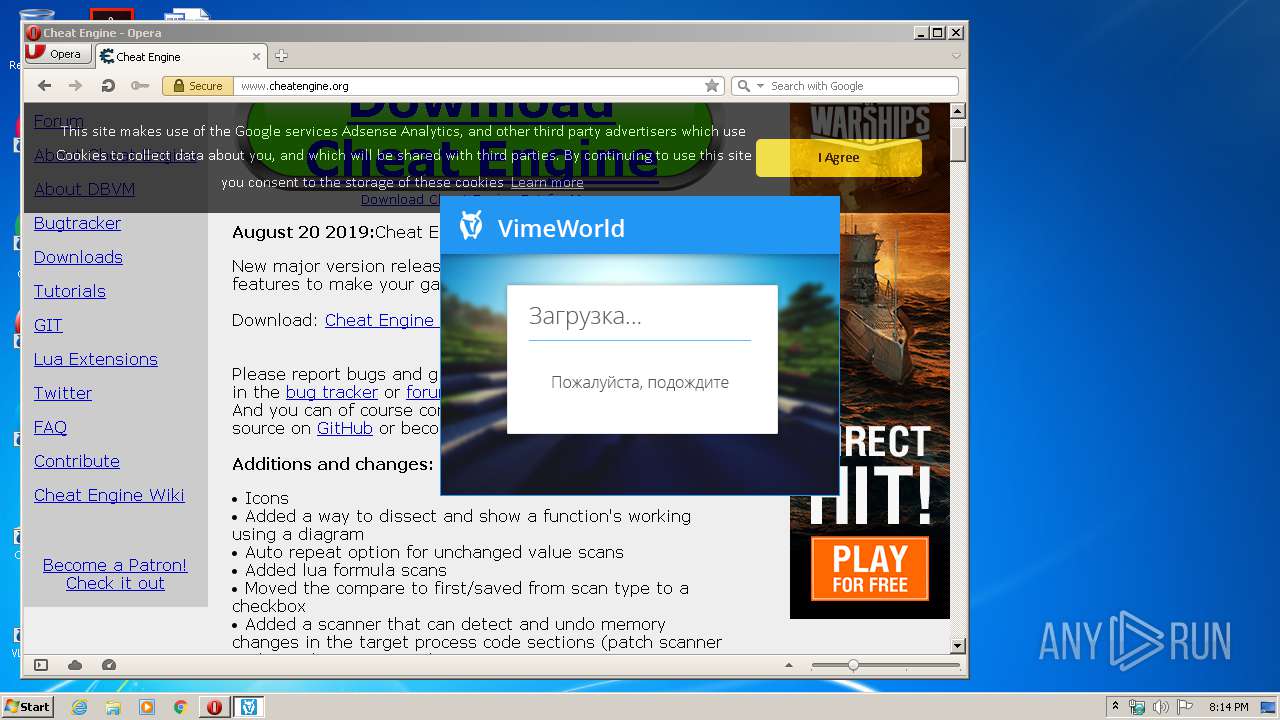Open the FAQ sidebar link
1280x720 pixels.
click(x=50, y=427)
